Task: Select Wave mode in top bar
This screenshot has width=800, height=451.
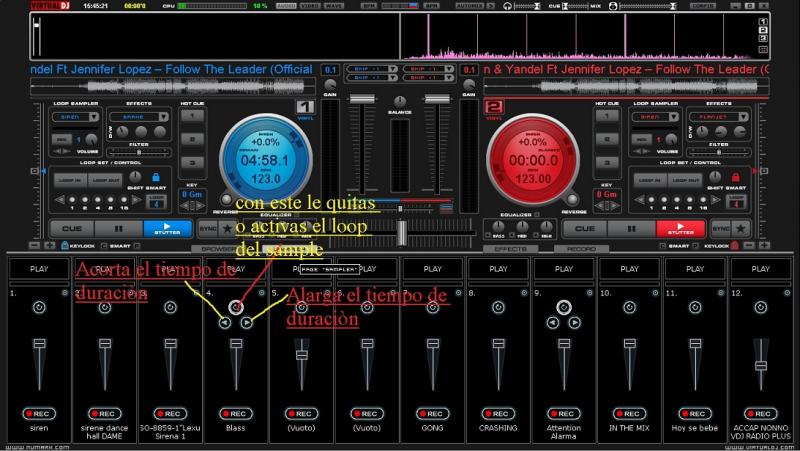Action: coord(334,6)
